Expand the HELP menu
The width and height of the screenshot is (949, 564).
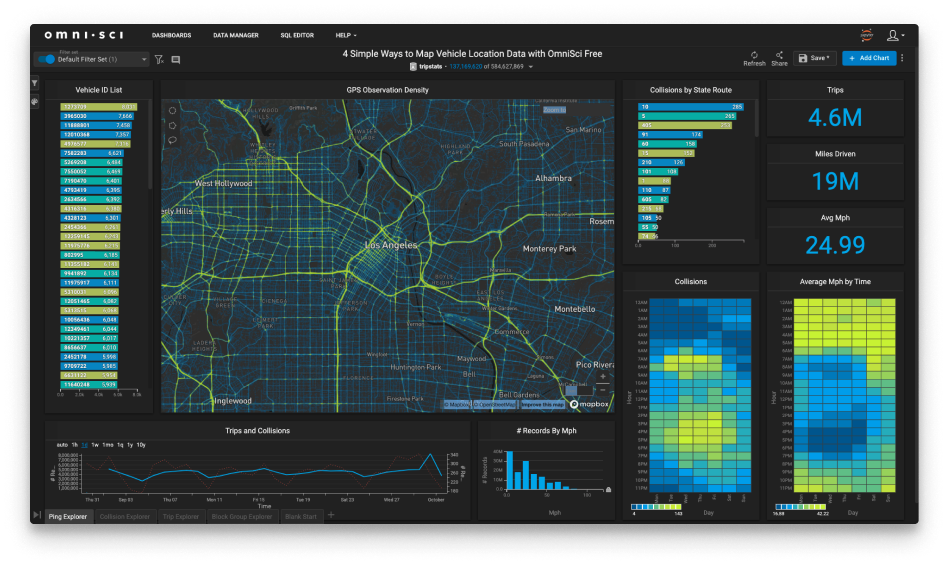point(346,36)
